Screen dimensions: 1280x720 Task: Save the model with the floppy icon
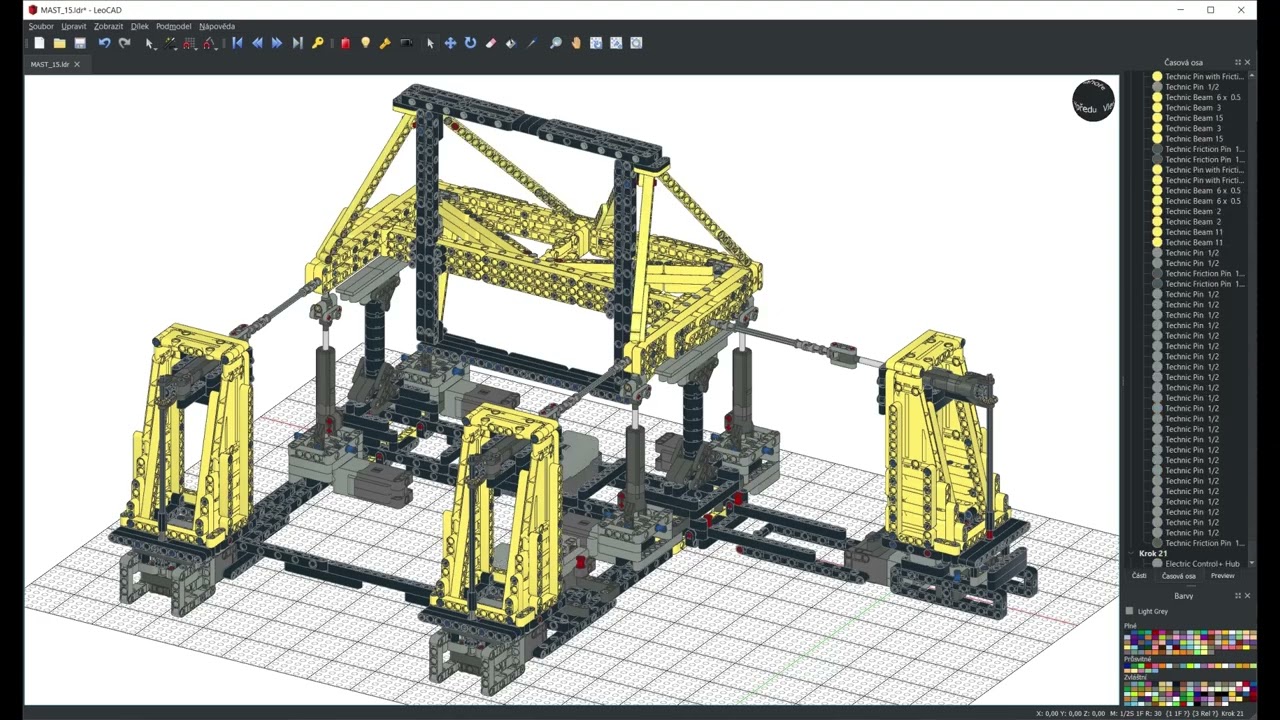pyautogui.click(x=80, y=43)
